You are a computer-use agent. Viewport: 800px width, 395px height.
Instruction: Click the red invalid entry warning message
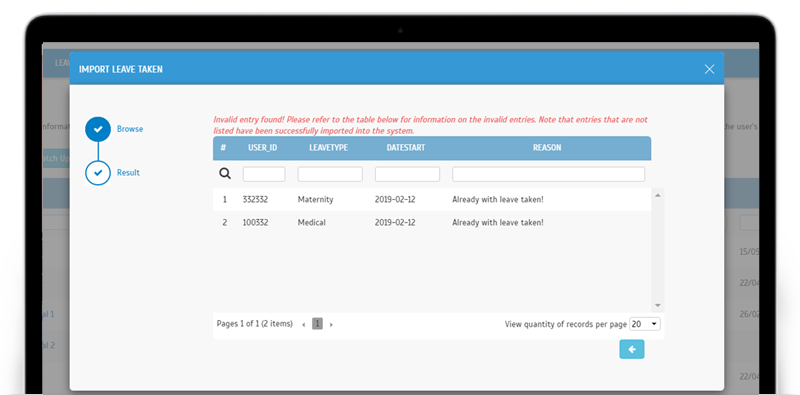click(430, 126)
